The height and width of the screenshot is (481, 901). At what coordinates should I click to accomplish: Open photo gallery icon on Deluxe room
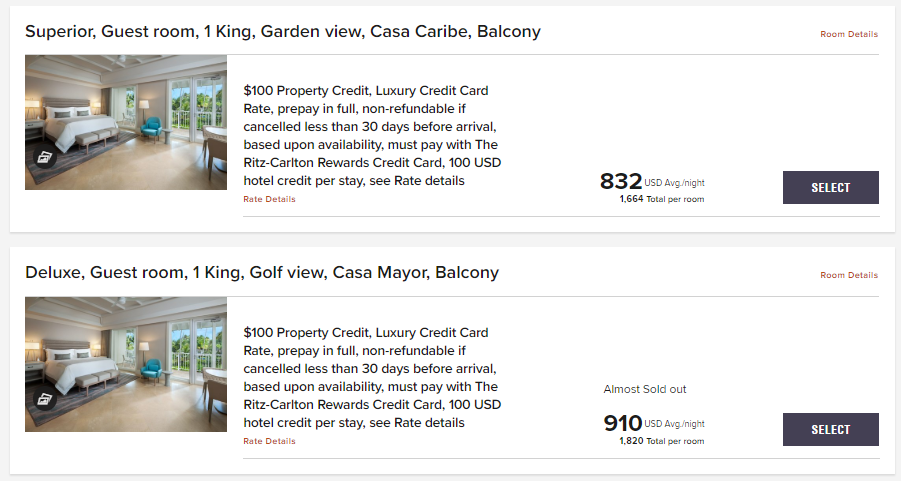[45, 399]
